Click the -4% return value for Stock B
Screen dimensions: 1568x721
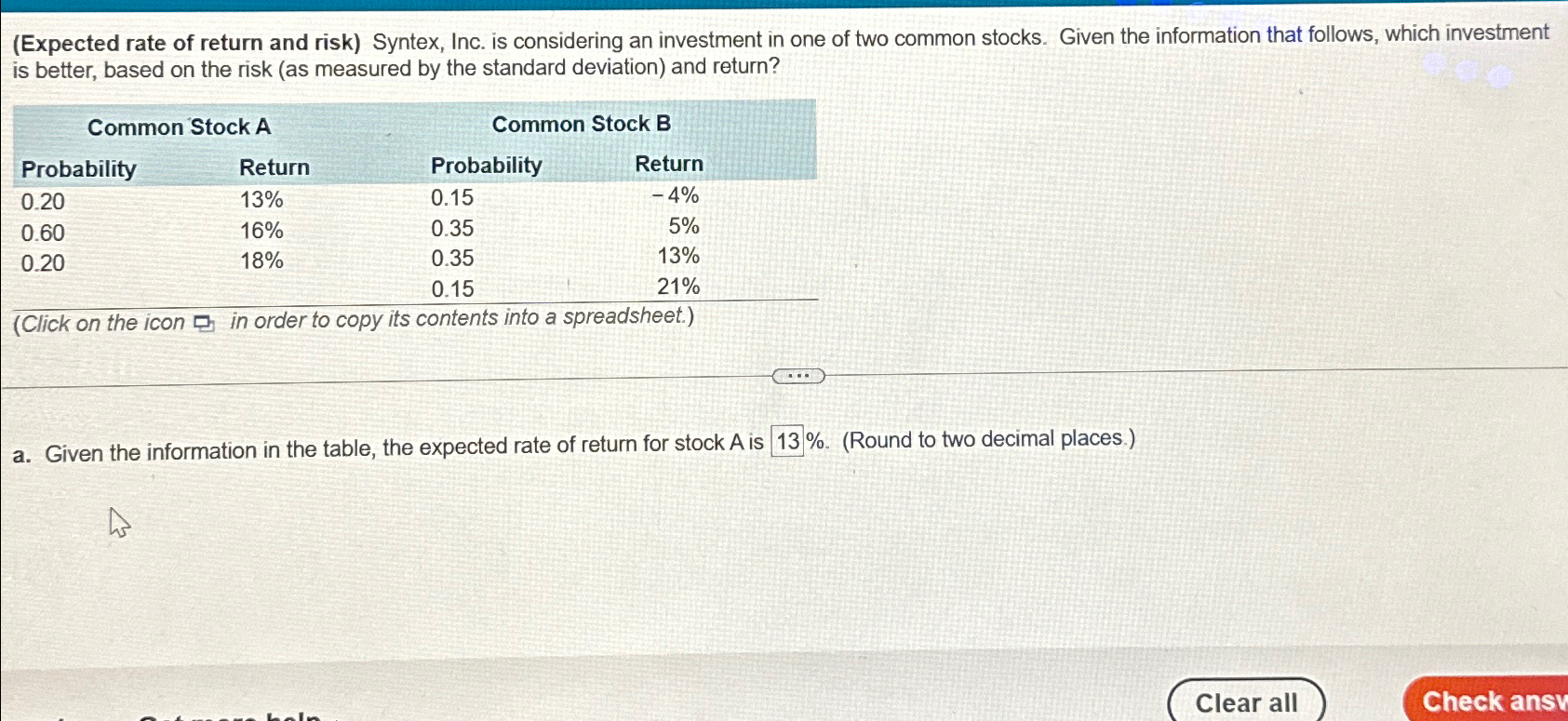674,194
